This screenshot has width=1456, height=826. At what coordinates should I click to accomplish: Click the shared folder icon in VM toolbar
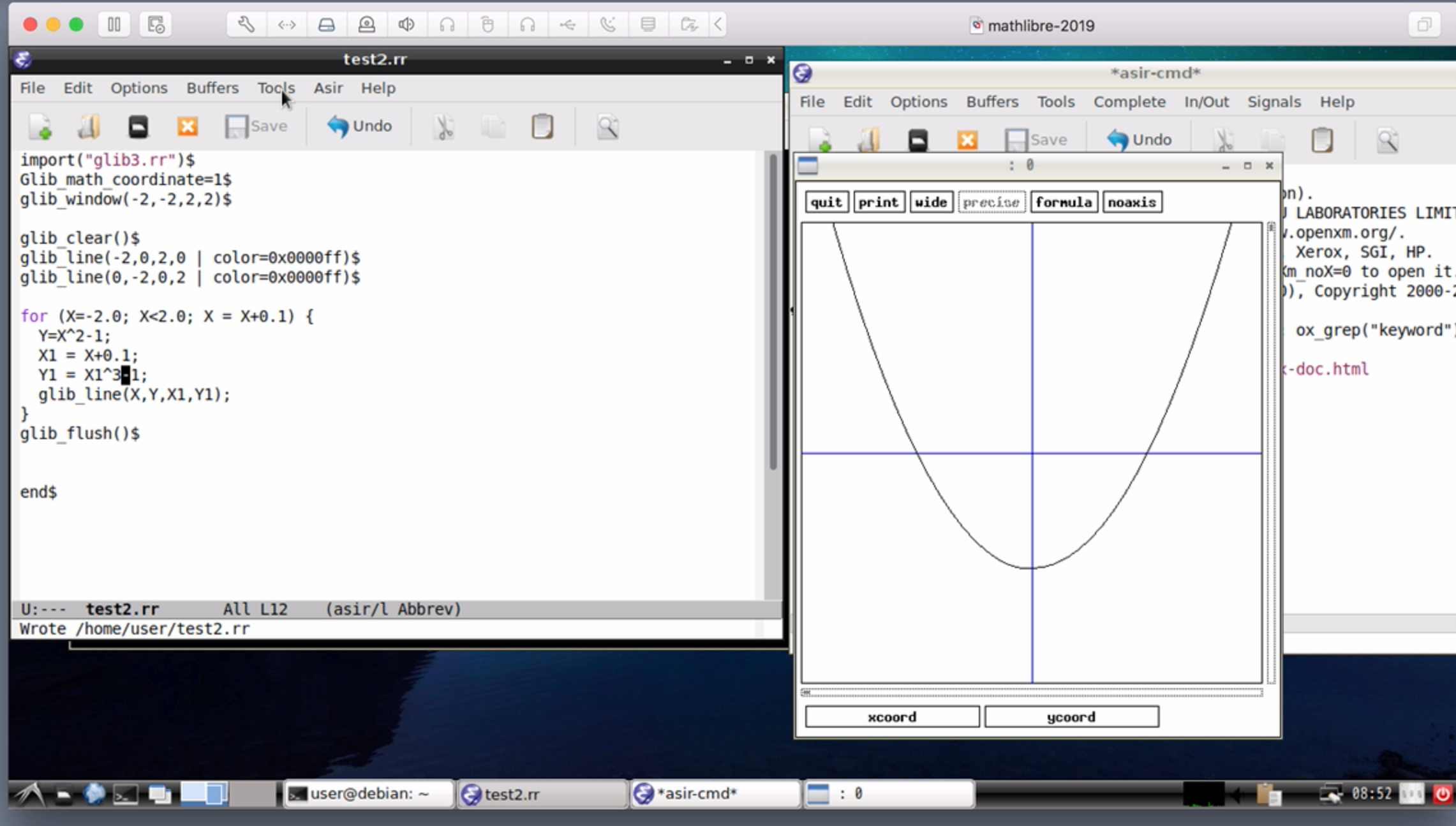pyautogui.click(x=688, y=24)
